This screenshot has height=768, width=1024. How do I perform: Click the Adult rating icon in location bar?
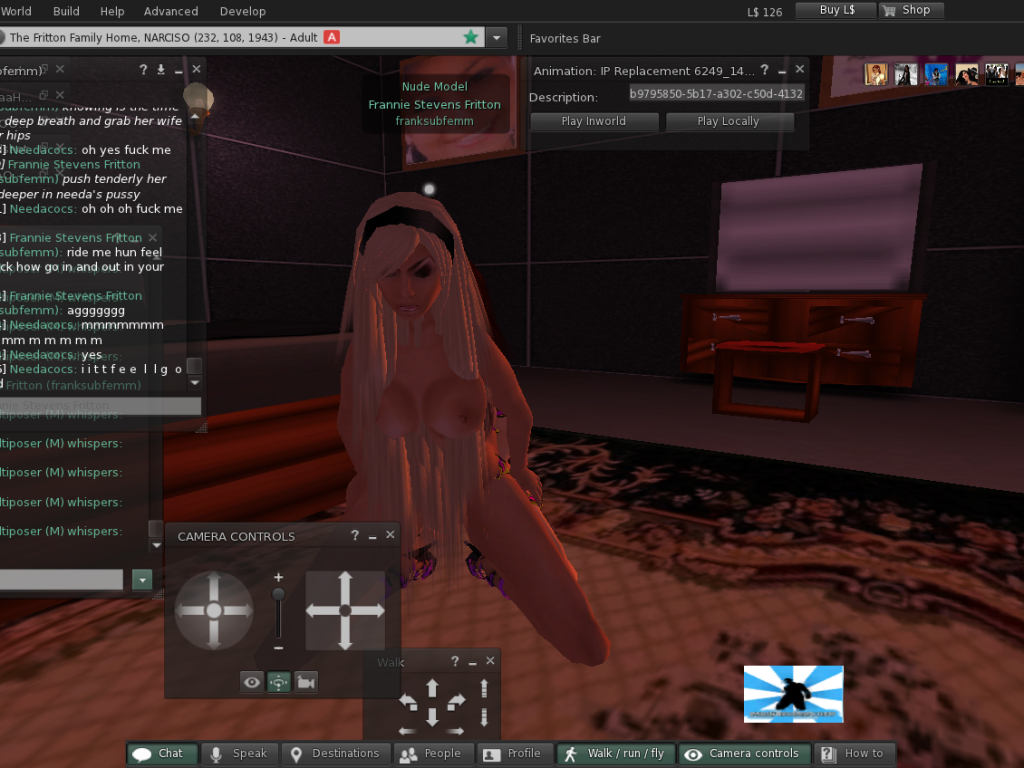tap(333, 37)
